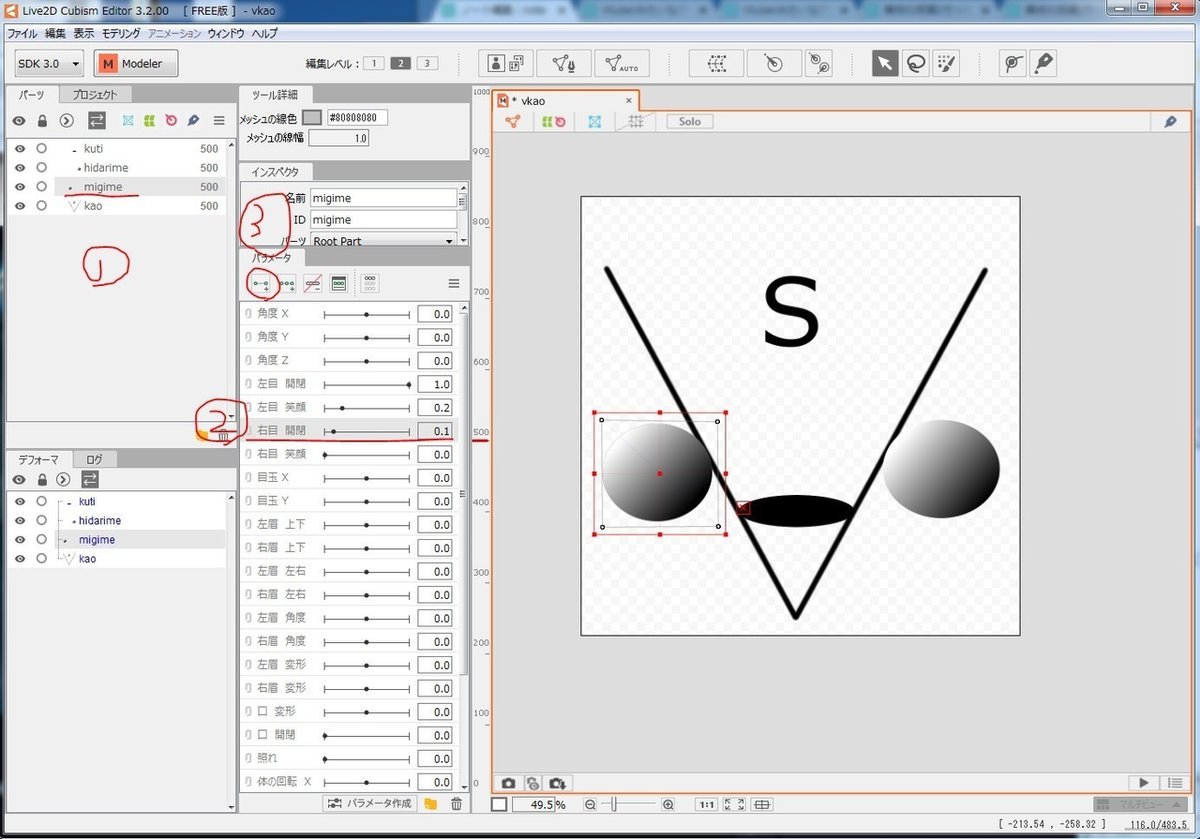This screenshot has width=1200, height=839.
Task: Click the manual key edit icon
Action: click(x=338, y=284)
